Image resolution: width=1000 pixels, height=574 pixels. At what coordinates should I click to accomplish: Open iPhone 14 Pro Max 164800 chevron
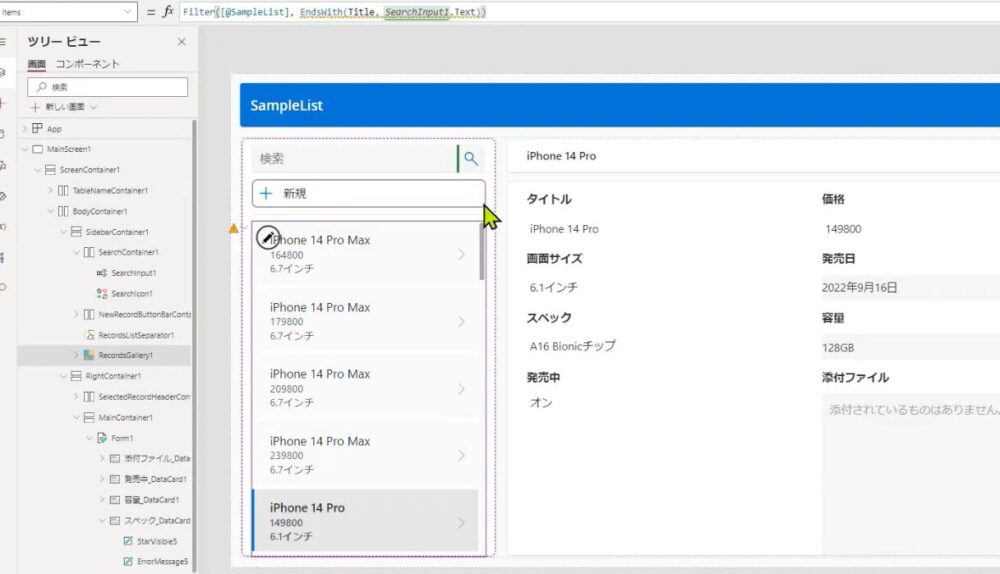tap(461, 254)
